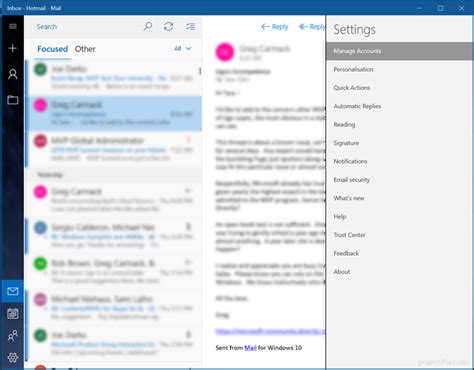Enter selection mode checklist icon
The height and width of the screenshot is (370, 474).
click(x=190, y=26)
